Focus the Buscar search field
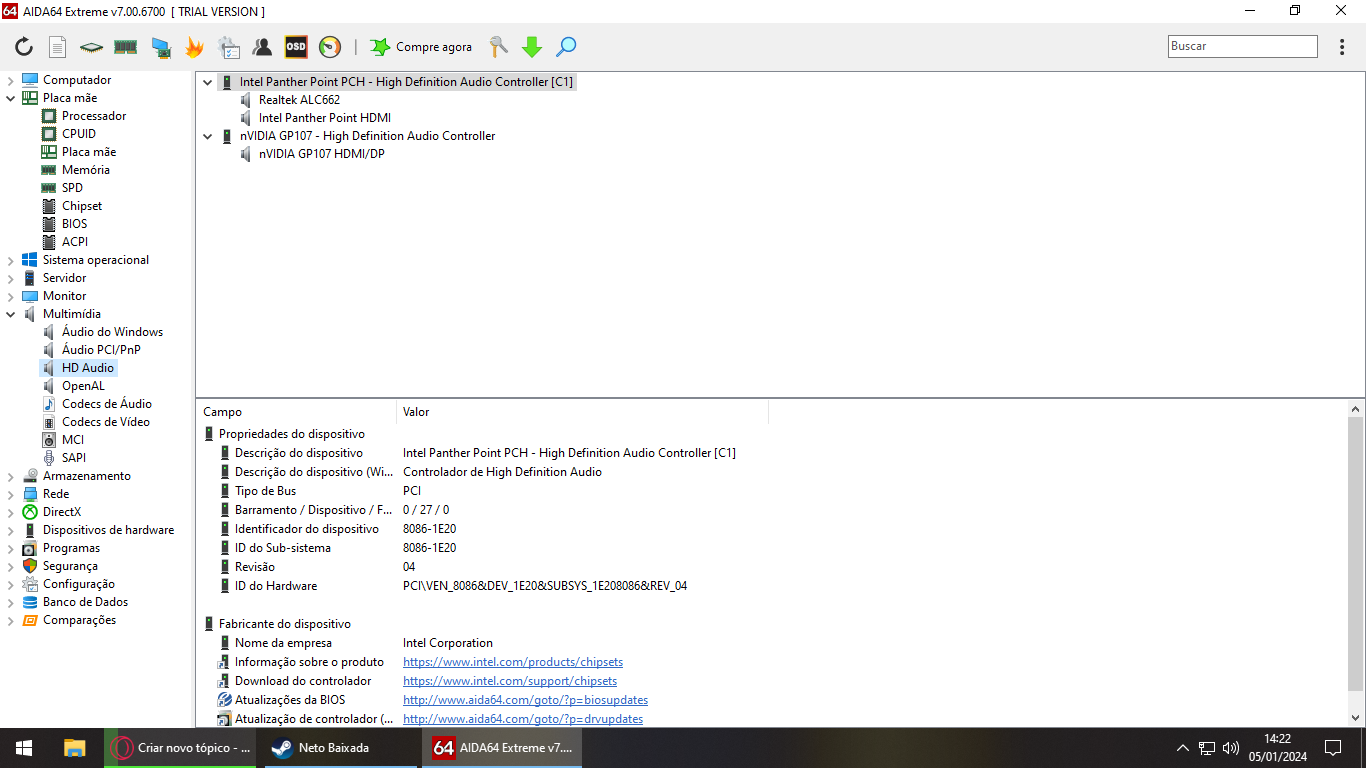1366x768 pixels. coord(1243,46)
